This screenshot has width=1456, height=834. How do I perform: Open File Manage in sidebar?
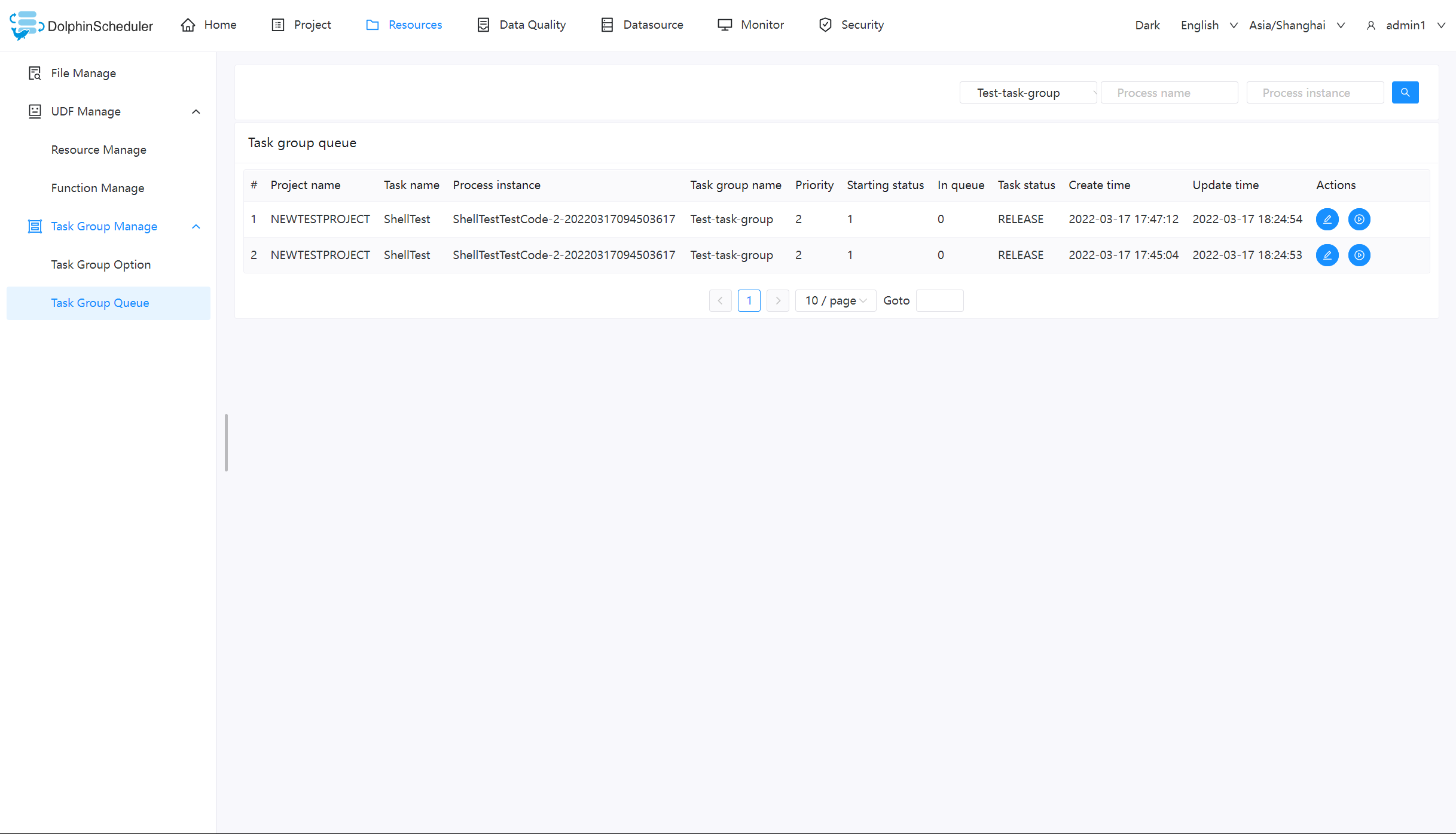click(x=83, y=73)
